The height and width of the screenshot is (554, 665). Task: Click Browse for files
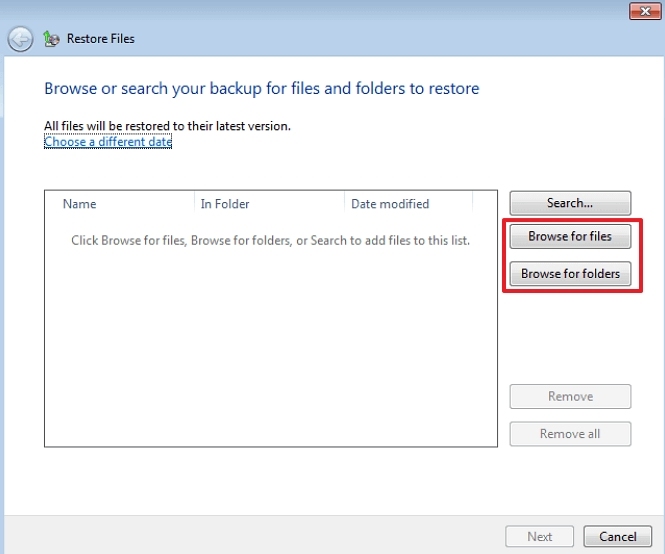[570, 236]
